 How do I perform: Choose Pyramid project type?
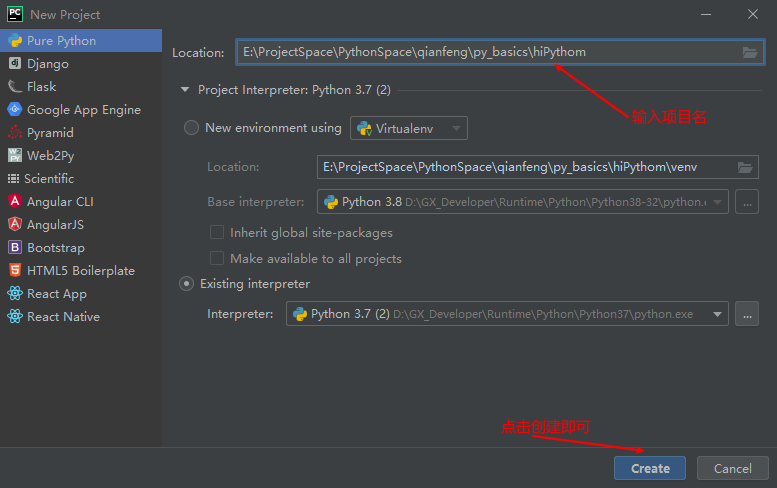81,132
